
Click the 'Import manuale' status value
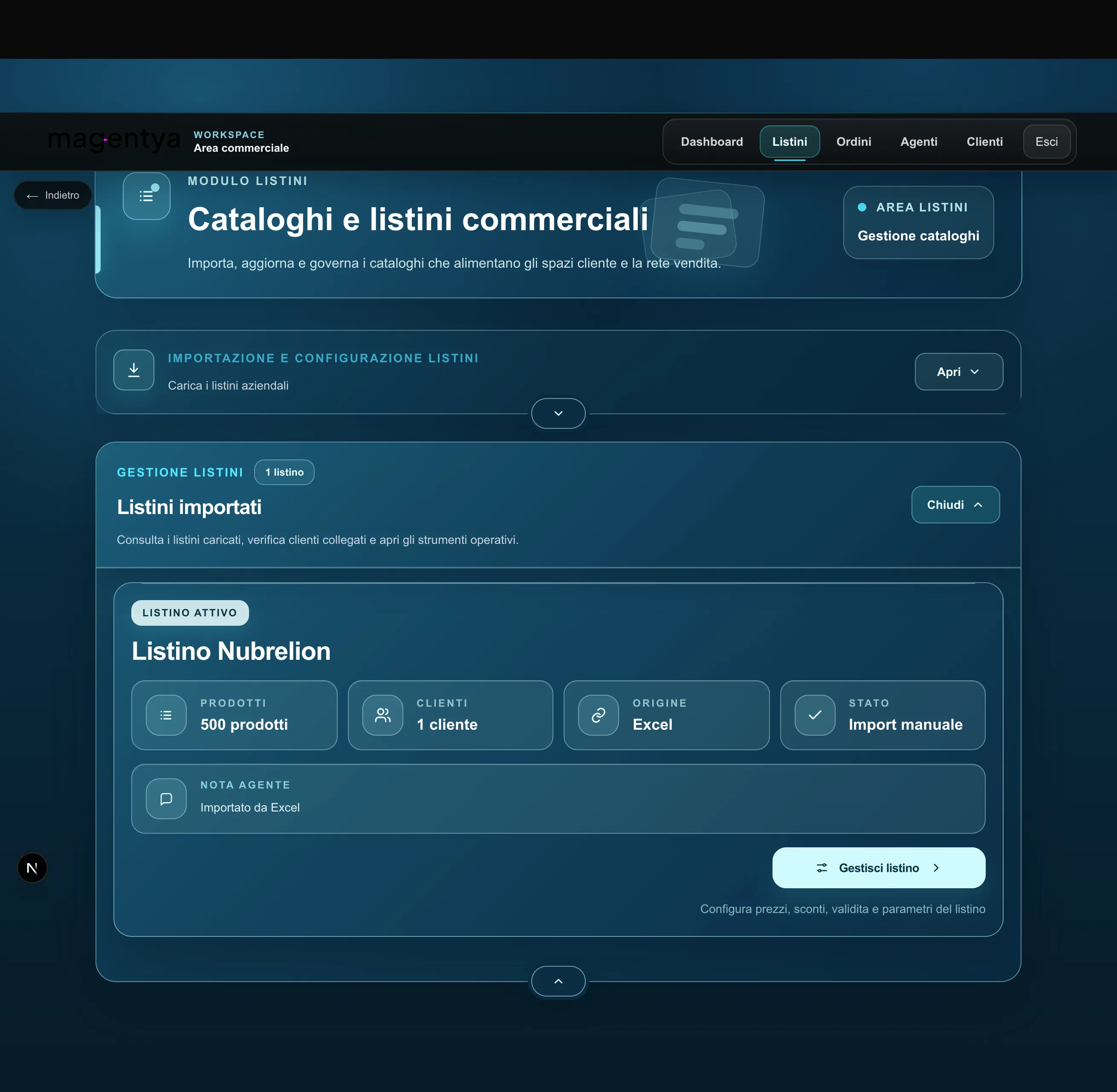905,724
